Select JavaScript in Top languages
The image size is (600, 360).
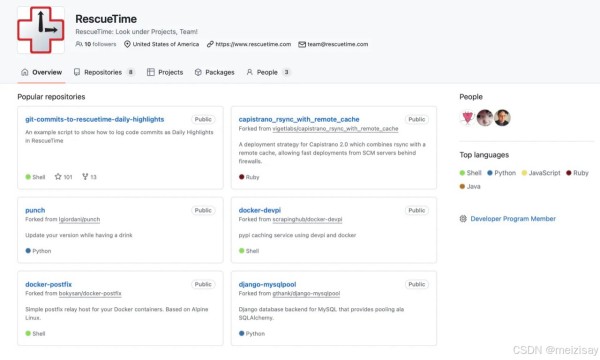[541, 173]
